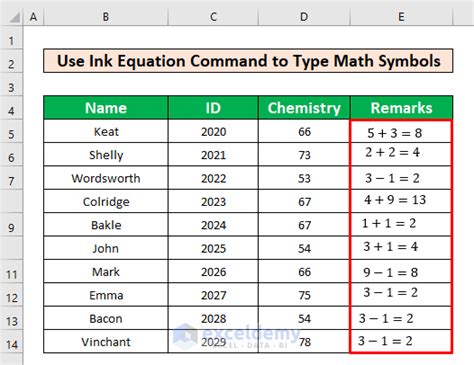Screen dimensions: 474x365
Task: Click ID cell 2023
Action: pos(213,201)
